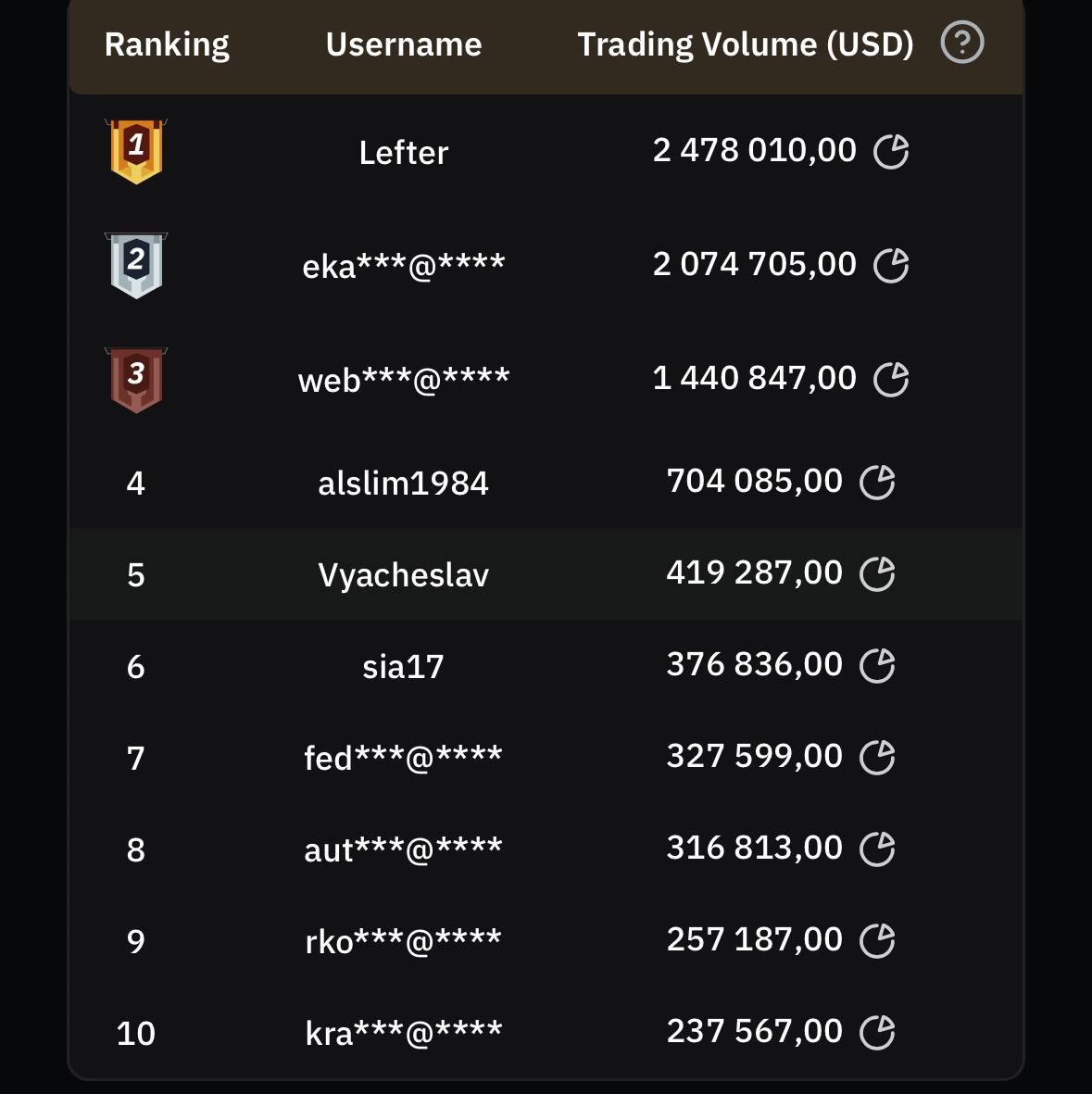Open the pie chart icon next to 2 074 705,00

click(x=891, y=265)
